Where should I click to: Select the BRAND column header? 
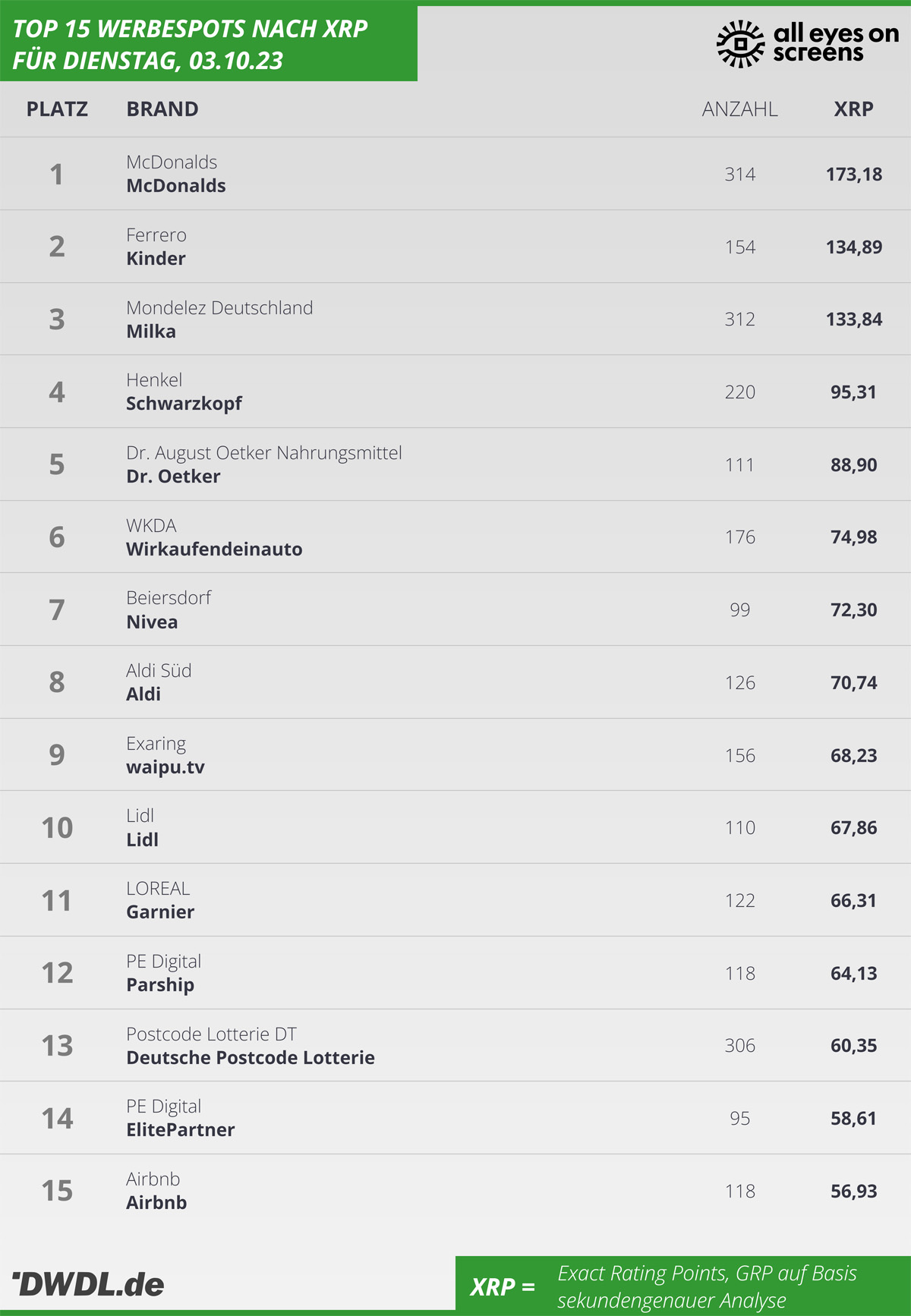(x=162, y=109)
